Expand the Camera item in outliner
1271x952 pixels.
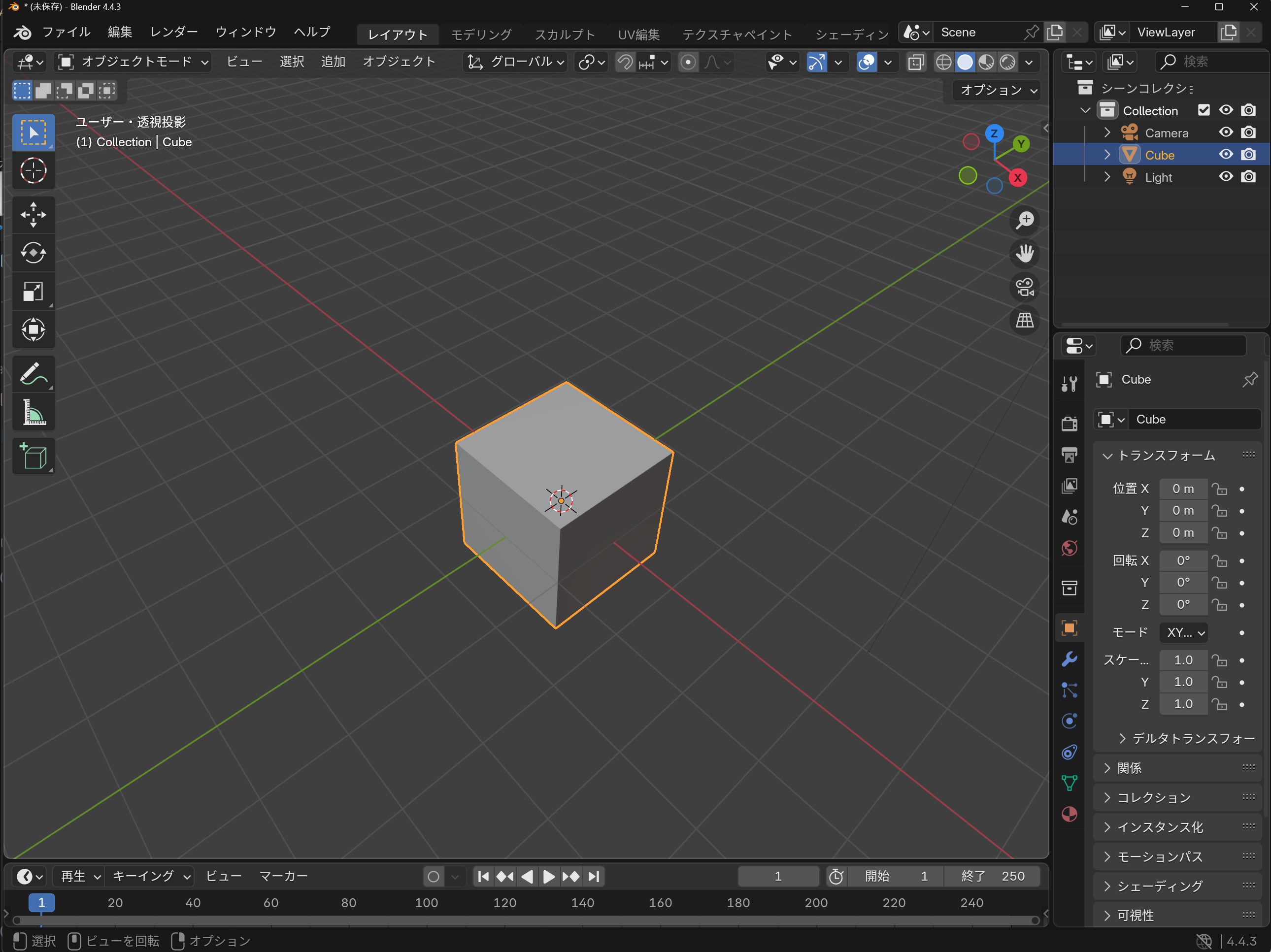click(x=1106, y=132)
